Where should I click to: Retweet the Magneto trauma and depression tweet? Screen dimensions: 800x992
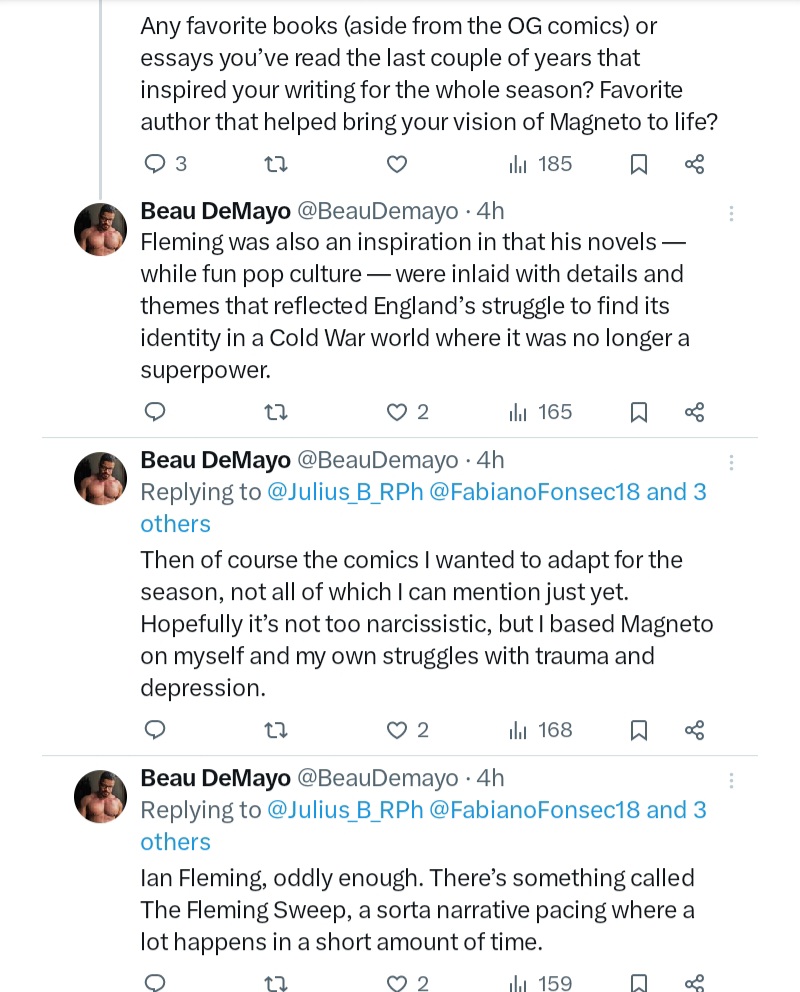275,731
